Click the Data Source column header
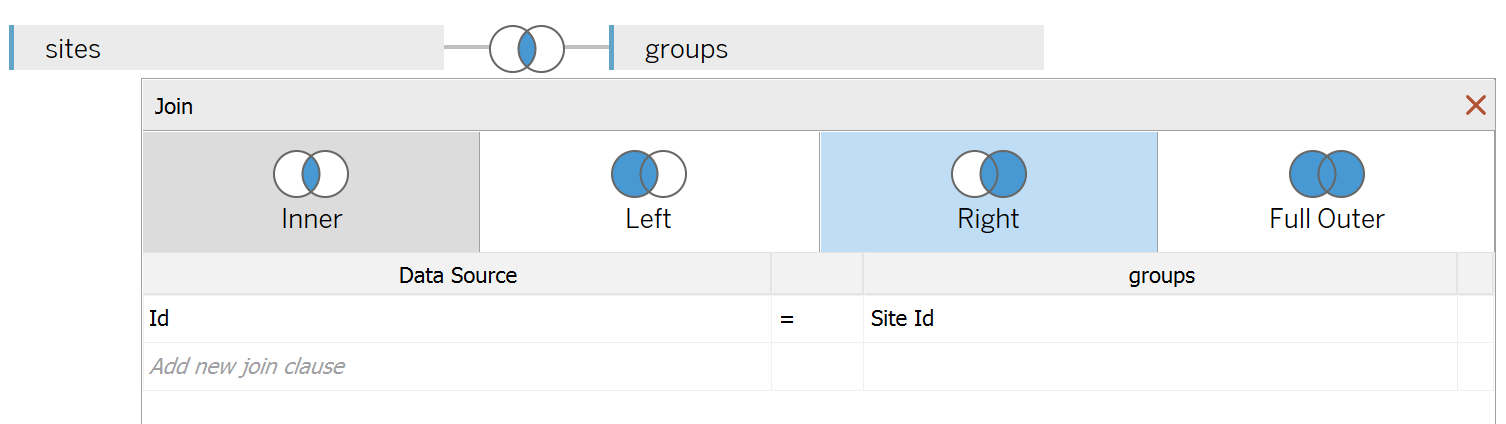Screen dimensions: 1506x424 point(457,275)
